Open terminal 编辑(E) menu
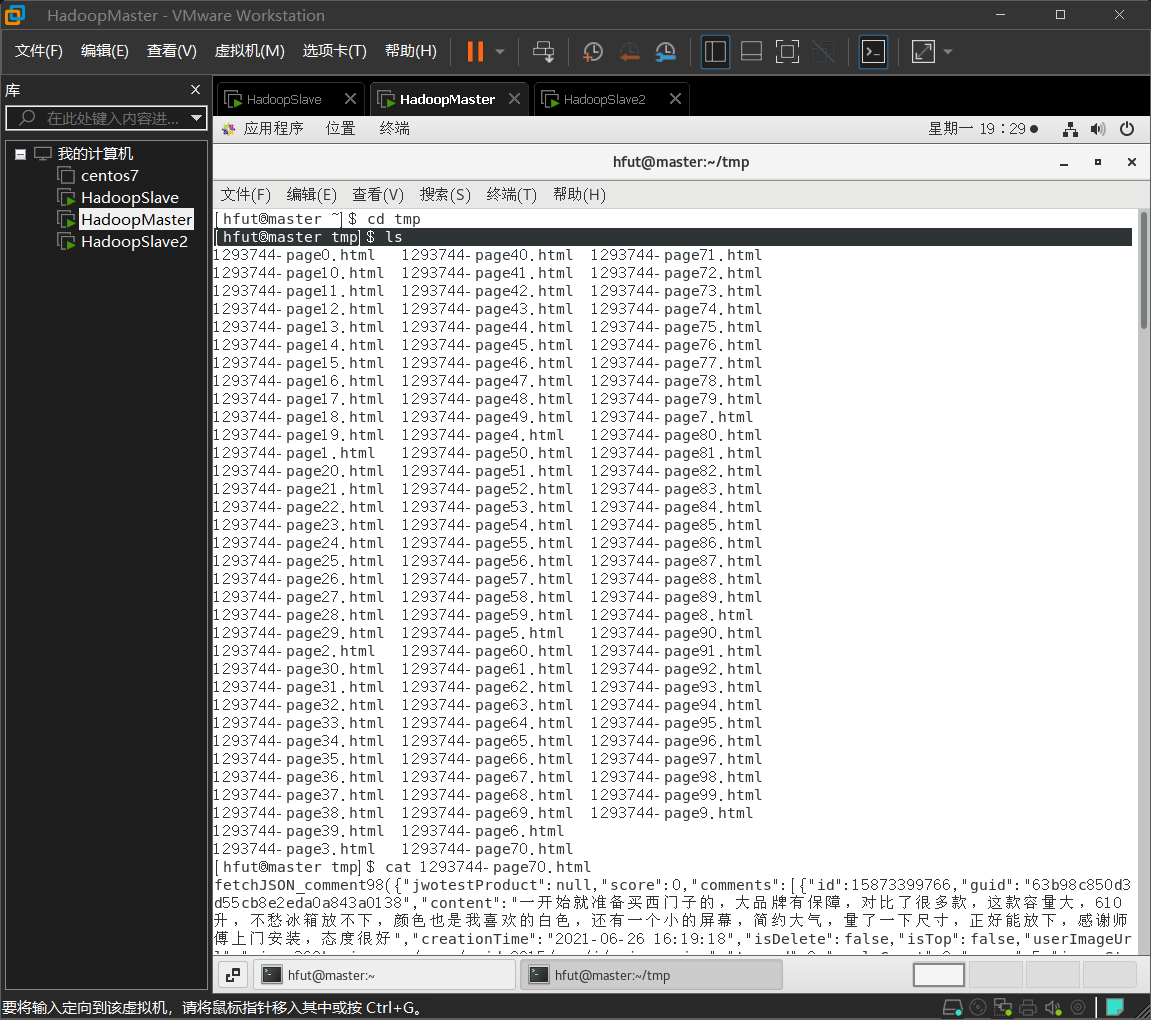Screen dimensions: 1151x1020 tap(311, 194)
